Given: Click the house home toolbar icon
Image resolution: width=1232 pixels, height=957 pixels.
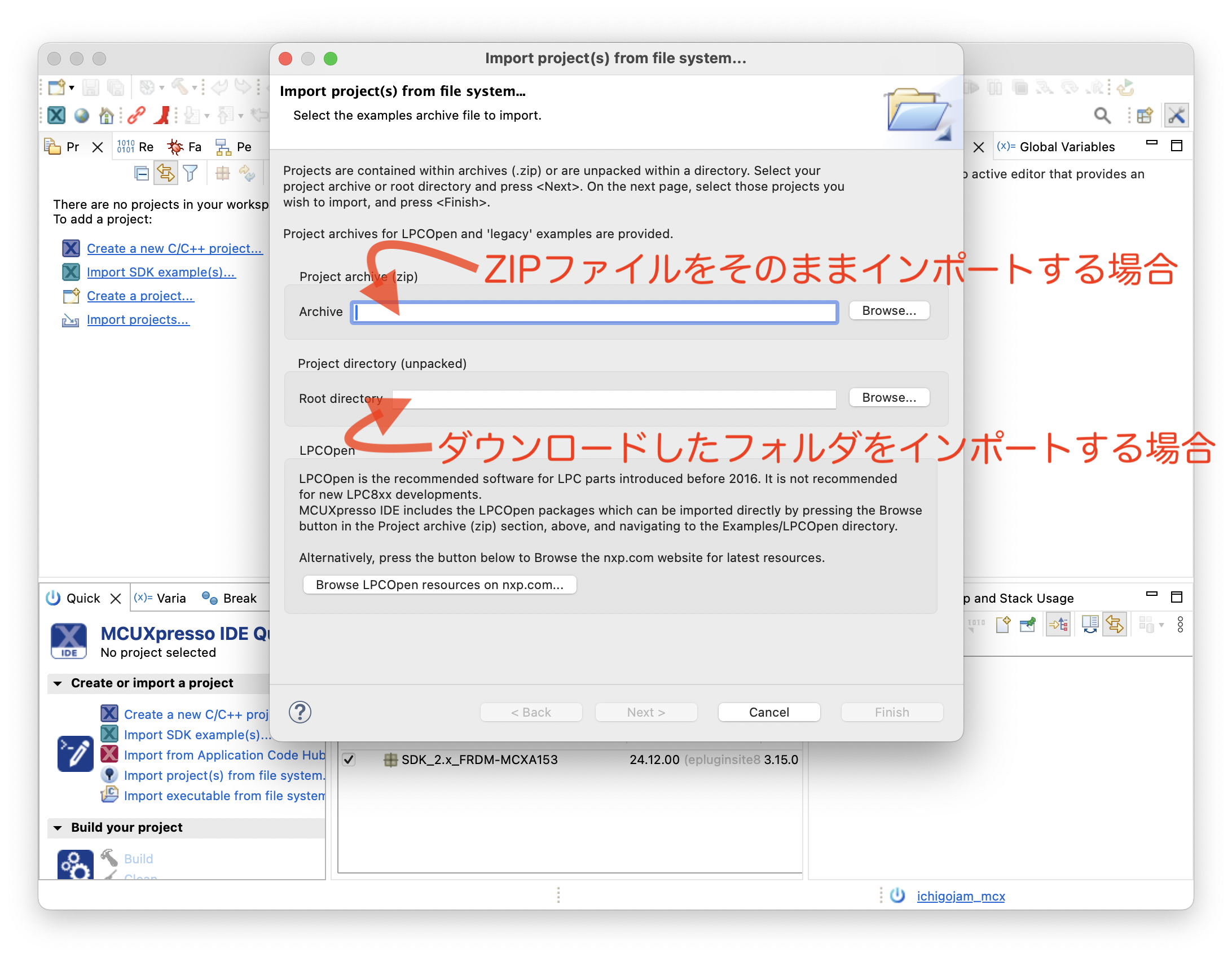Looking at the screenshot, I should pos(106,116).
